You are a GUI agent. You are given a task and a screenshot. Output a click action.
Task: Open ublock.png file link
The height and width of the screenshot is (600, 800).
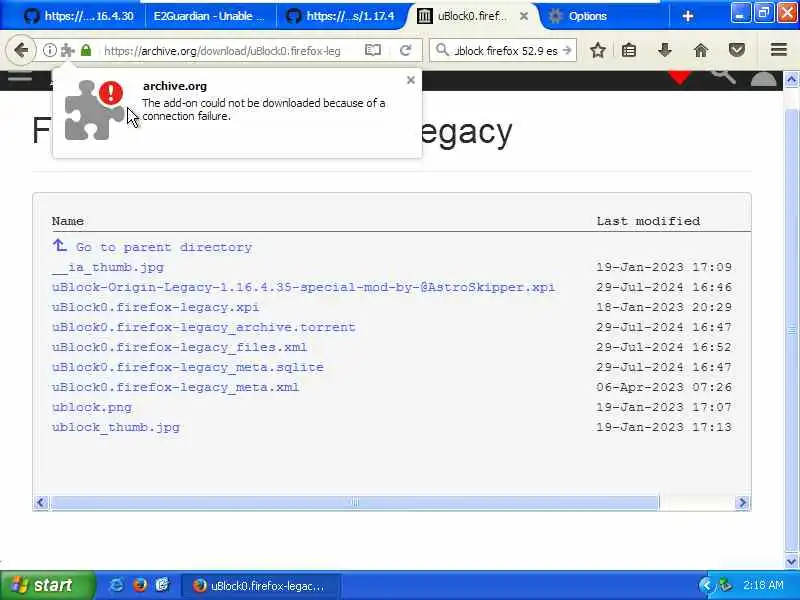tap(91, 407)
